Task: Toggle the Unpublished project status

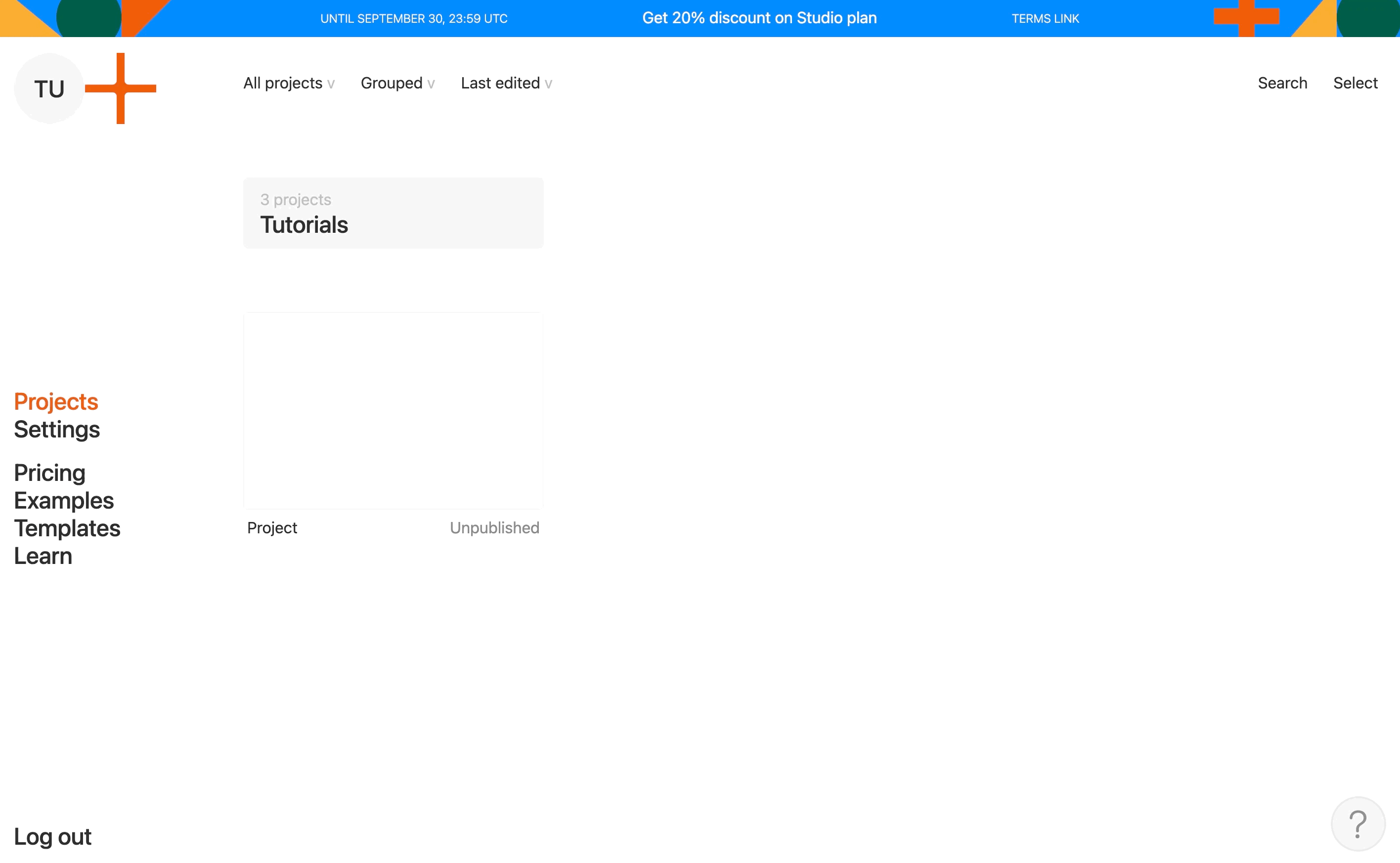Action: tap(493, 528)
